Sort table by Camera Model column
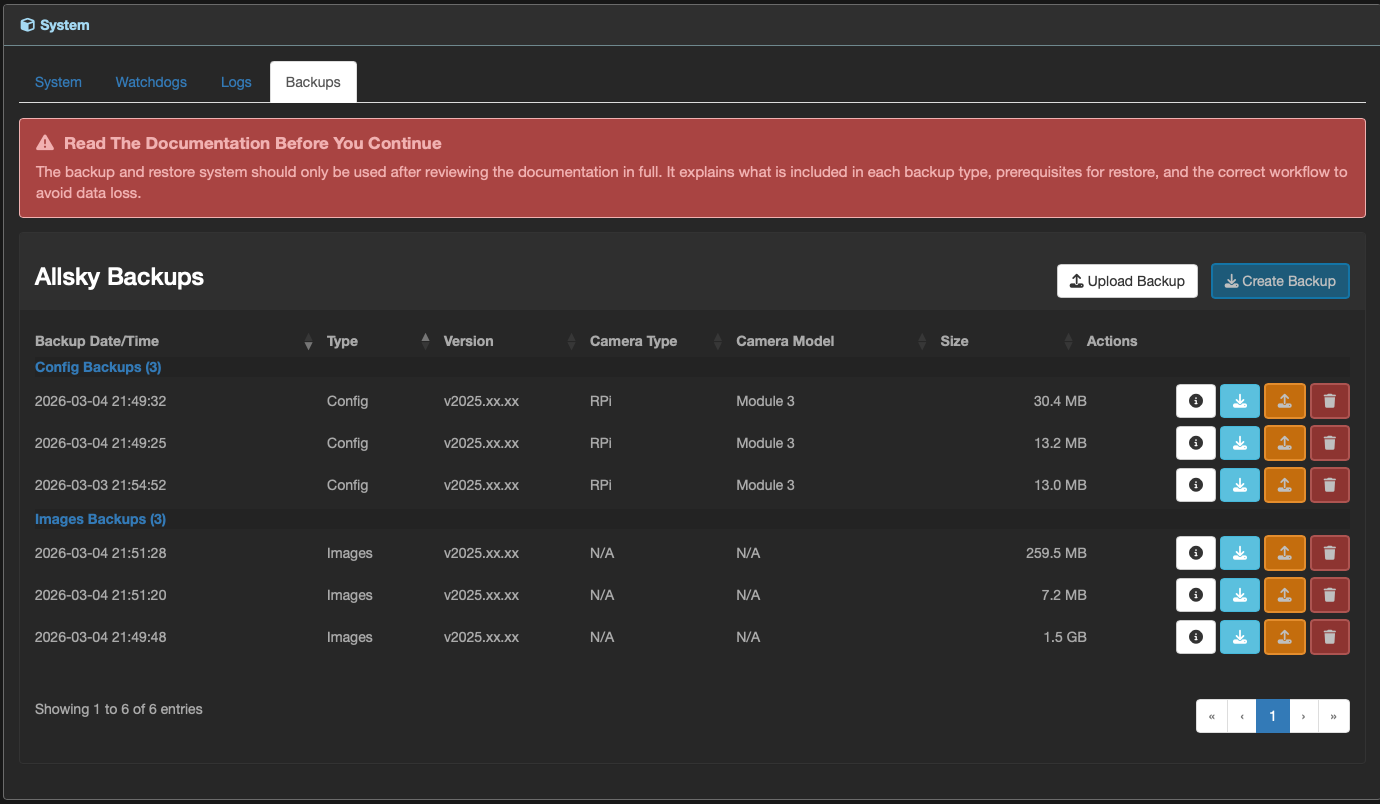 (785, 341)
